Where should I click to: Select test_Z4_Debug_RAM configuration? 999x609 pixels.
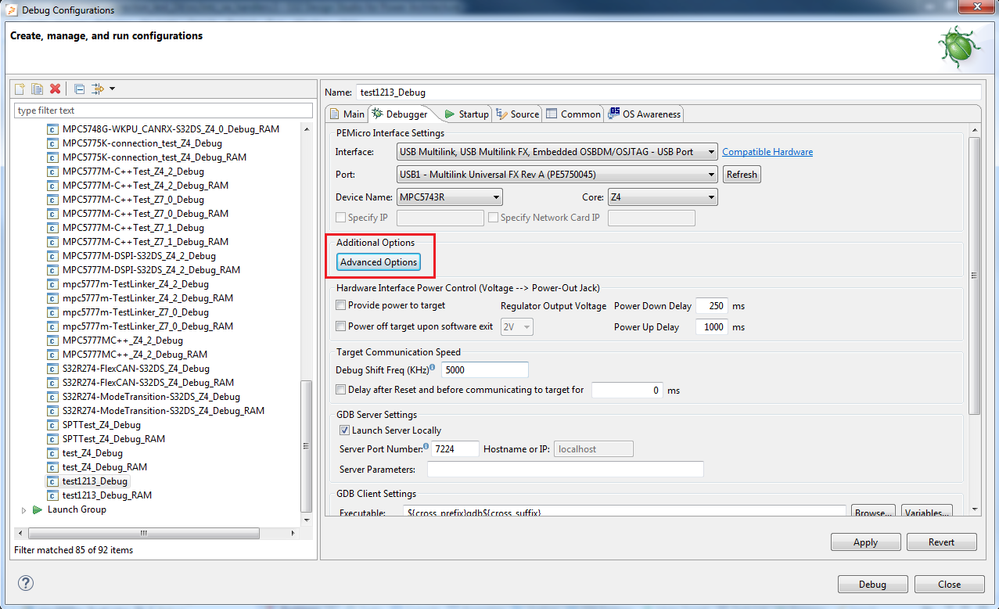pyautogui.click(x=104, y=467)
